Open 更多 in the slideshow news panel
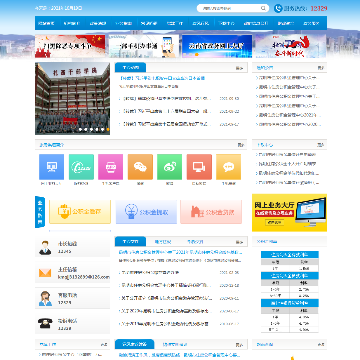The width and height of the screenshot is (360, 360). tap(239, 68)
